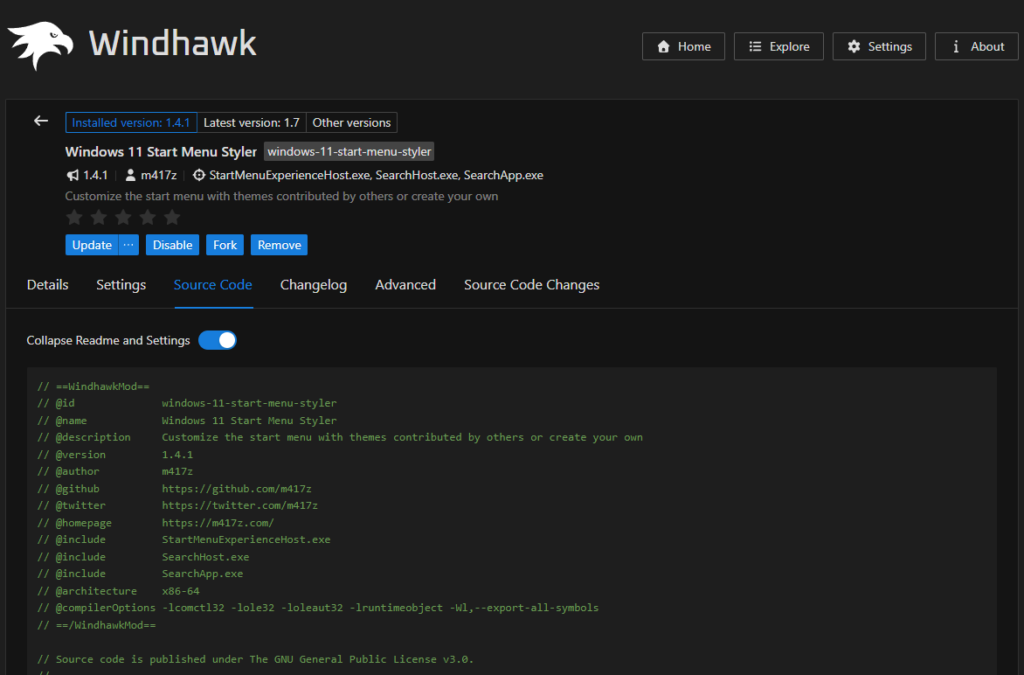
Task: Click the back arrow icon
Action: pos(41,121)
